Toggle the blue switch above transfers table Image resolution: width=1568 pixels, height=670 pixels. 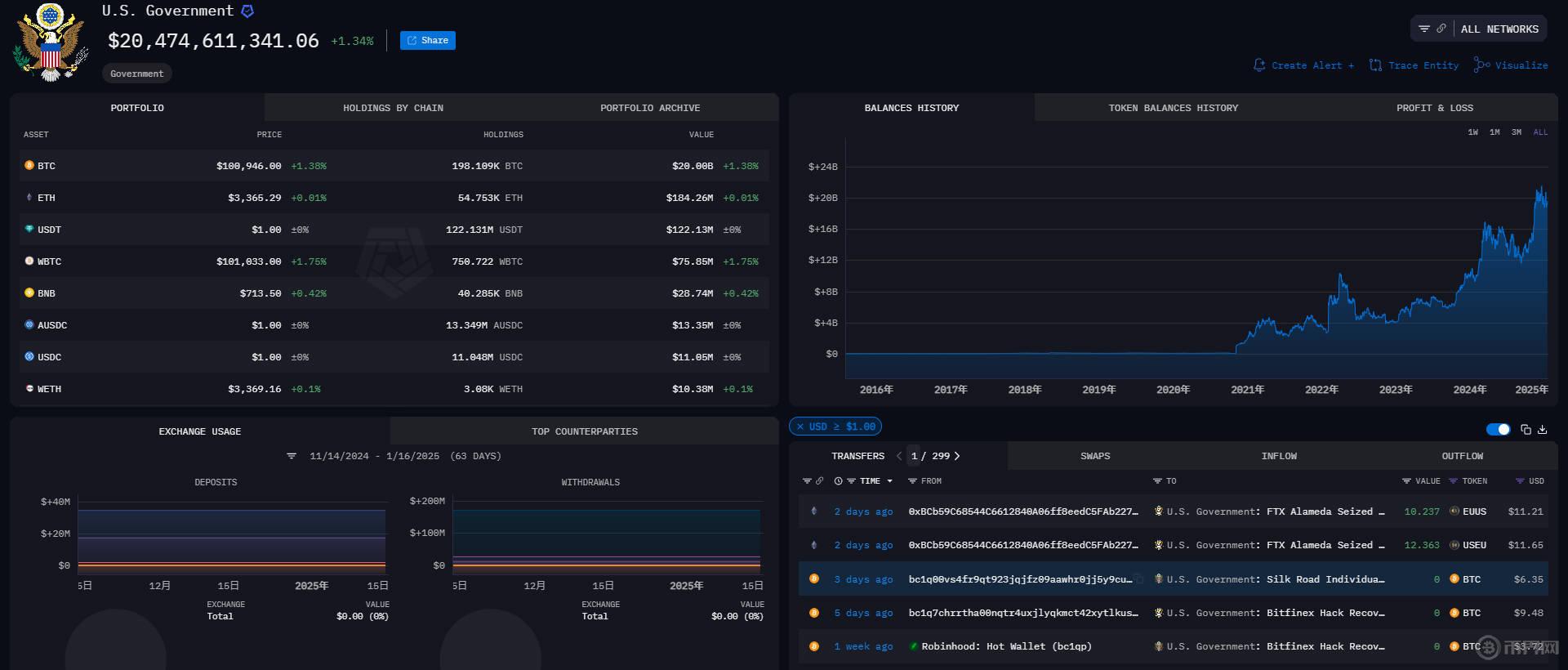click(1498, 430)
